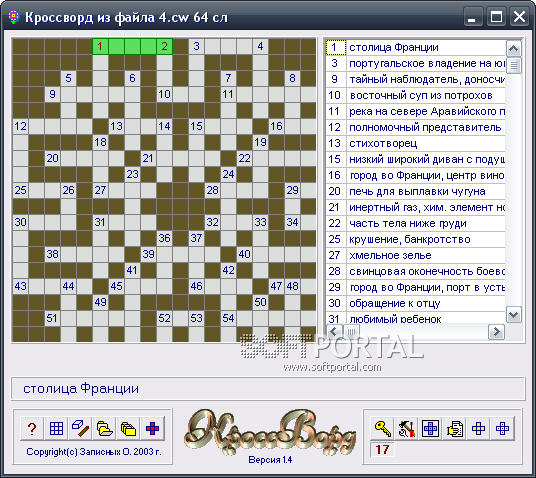This screenshot has width=536, height=478.
Task: Click the rightmost blue cross icon
Action: click(x=502, y=428)
